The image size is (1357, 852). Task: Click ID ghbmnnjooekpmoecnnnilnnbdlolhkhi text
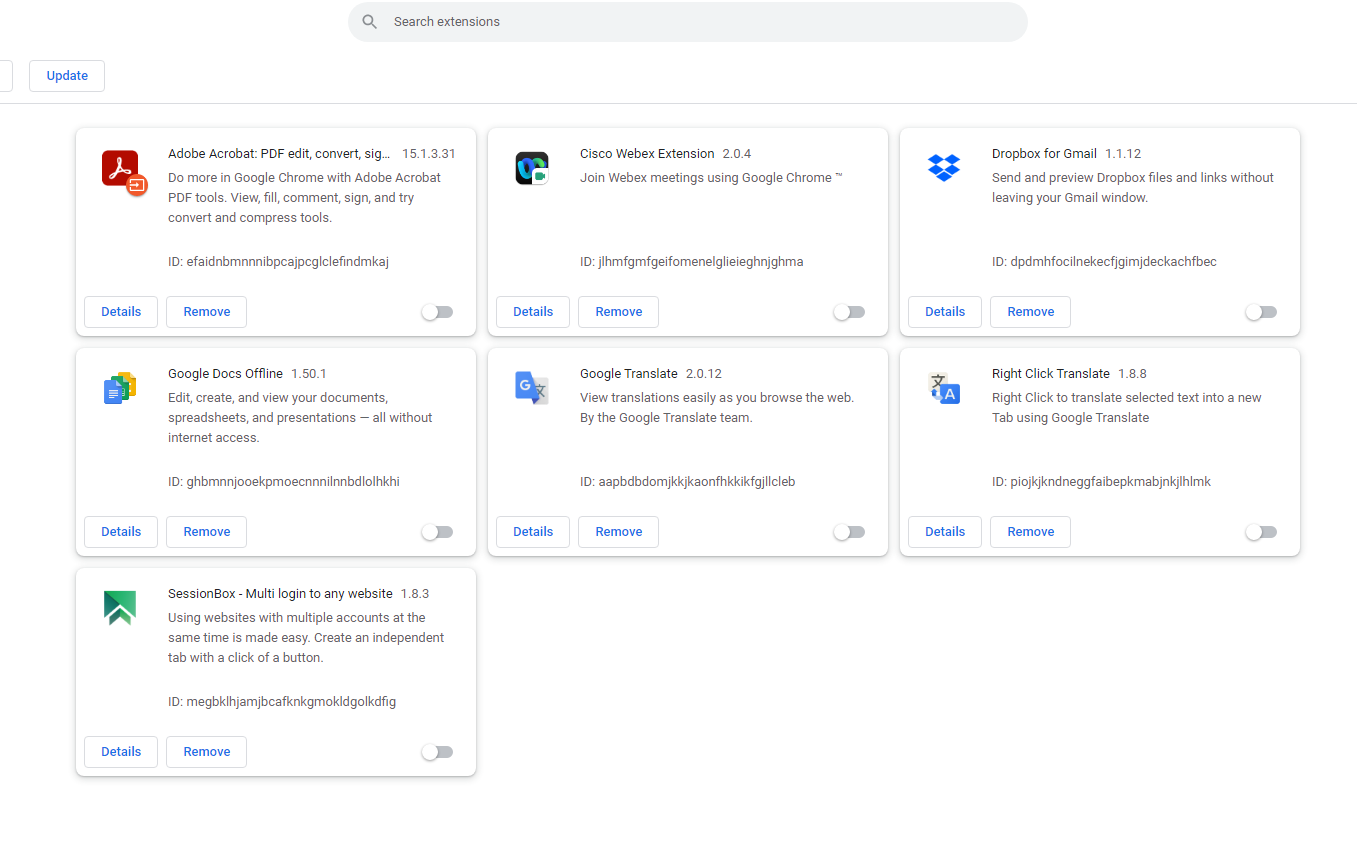[284, 482]
